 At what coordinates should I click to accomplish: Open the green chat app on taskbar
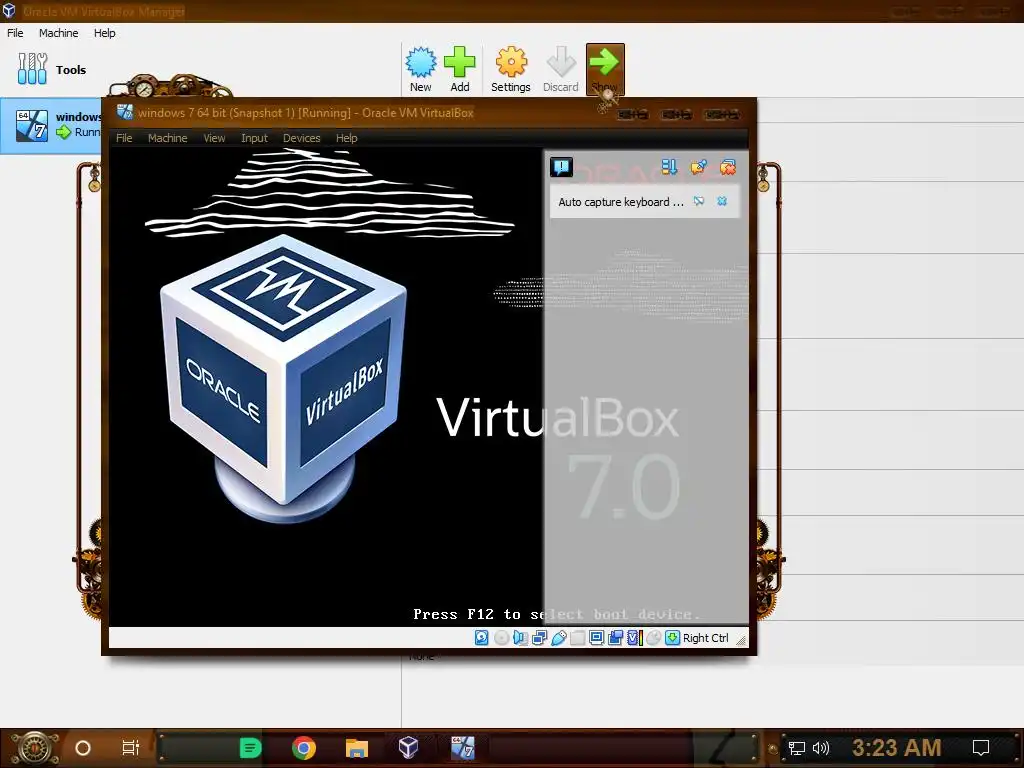tap(250, 748)
